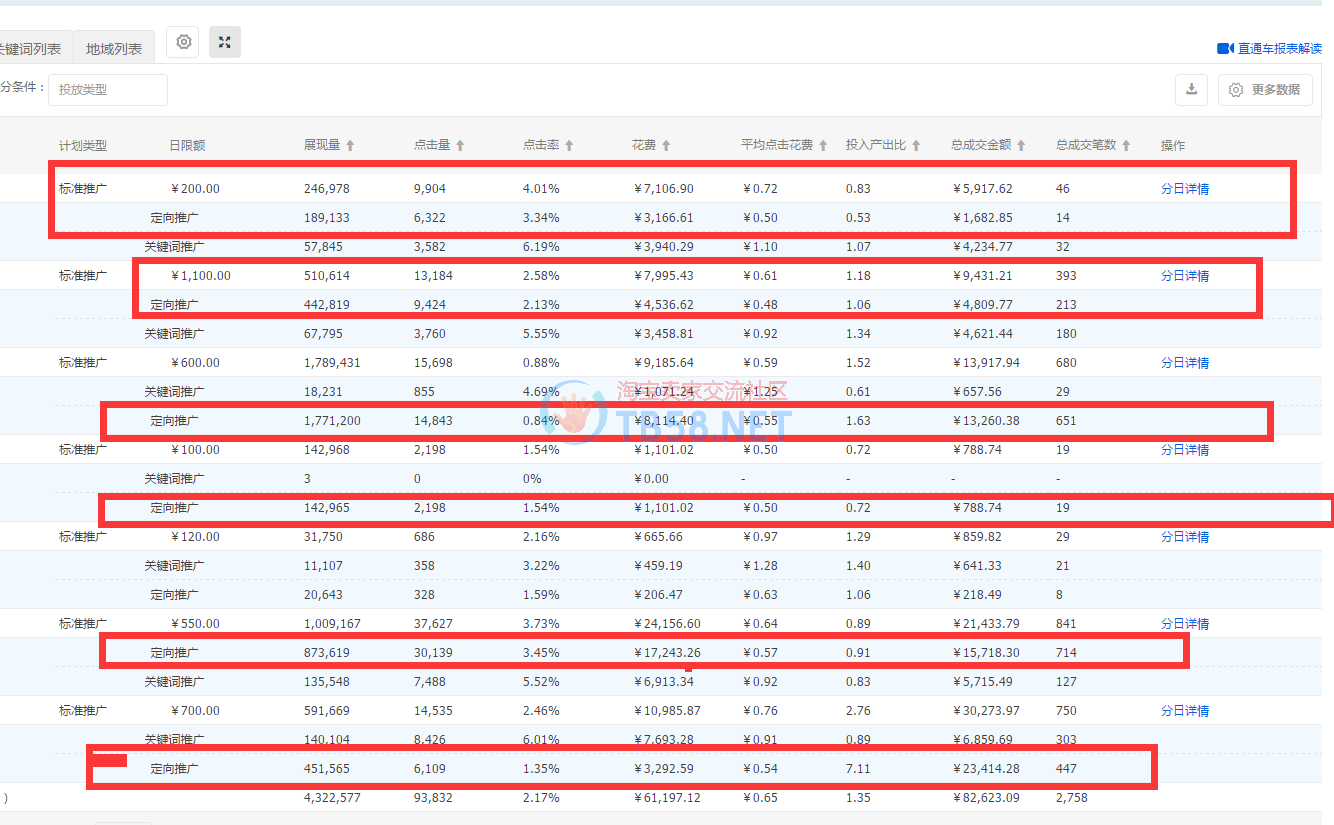Open 分日详情 for the ¥550.00 plan
The width and height of the screenshot is (1334, 825).
1185,624
